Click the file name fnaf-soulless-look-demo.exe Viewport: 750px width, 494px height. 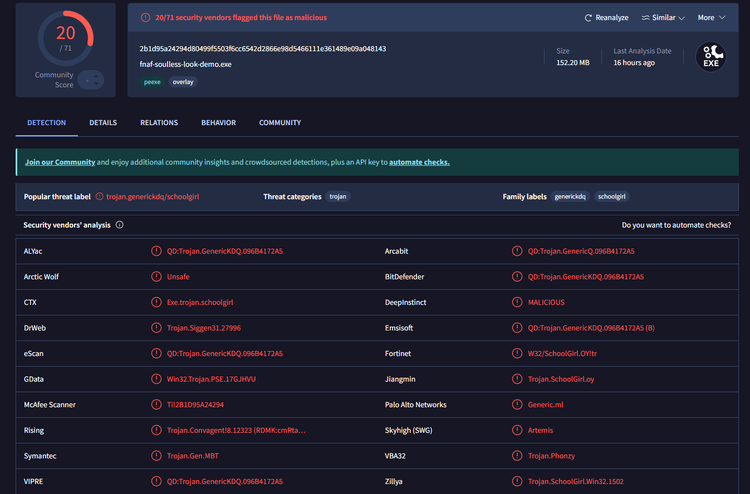click(x=186, y=64)
